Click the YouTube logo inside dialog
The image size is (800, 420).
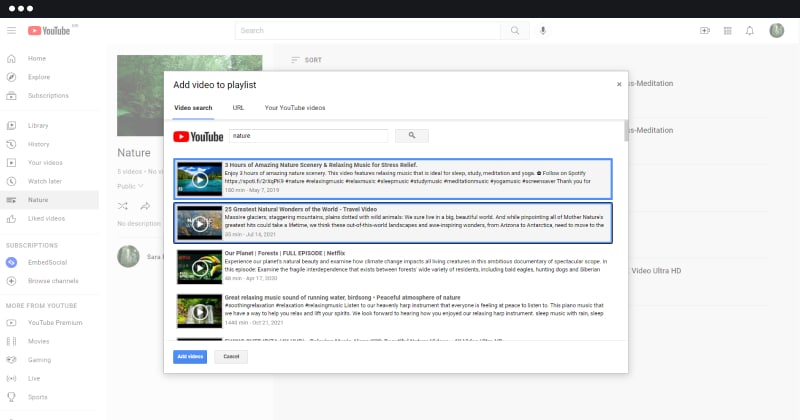click(198, 136)
